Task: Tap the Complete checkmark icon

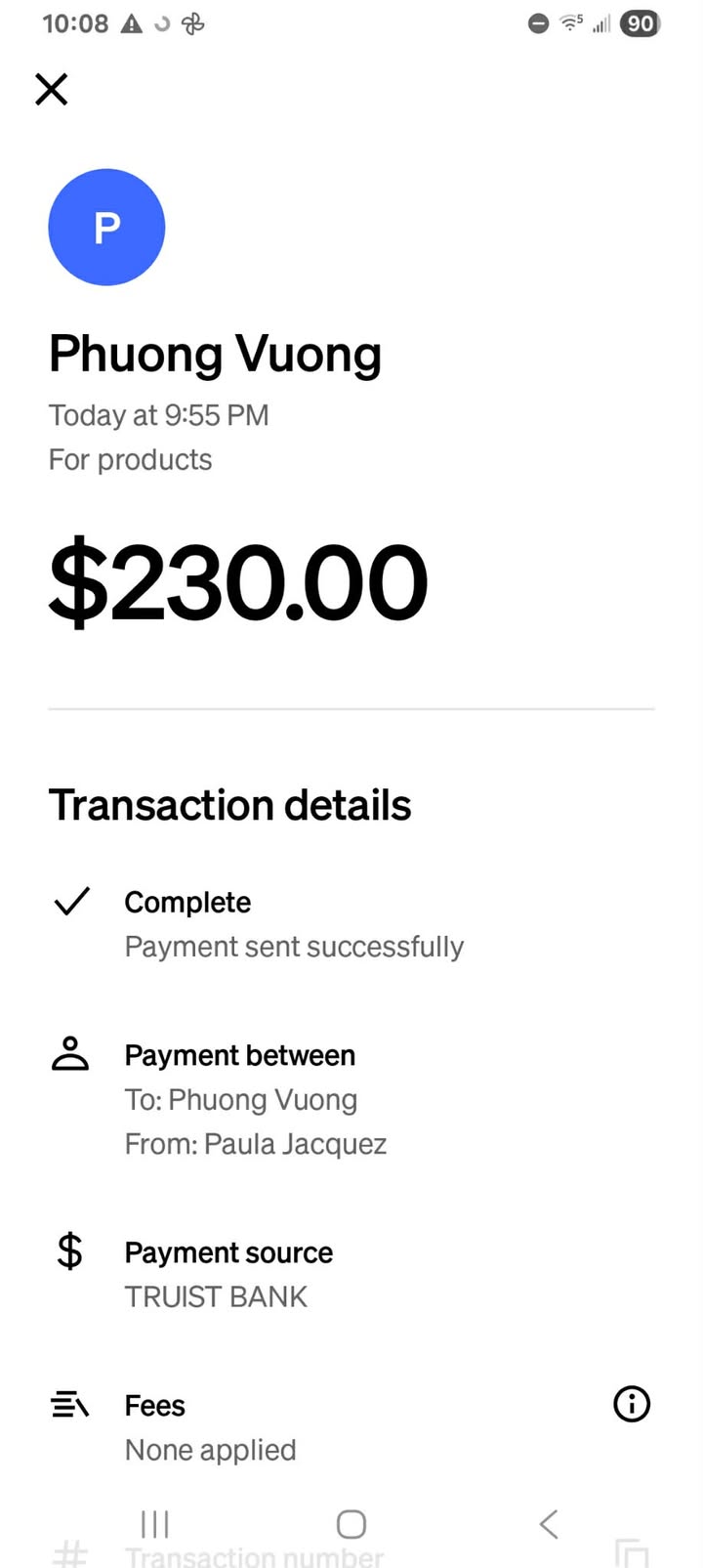Action: [x=71, y=901]
